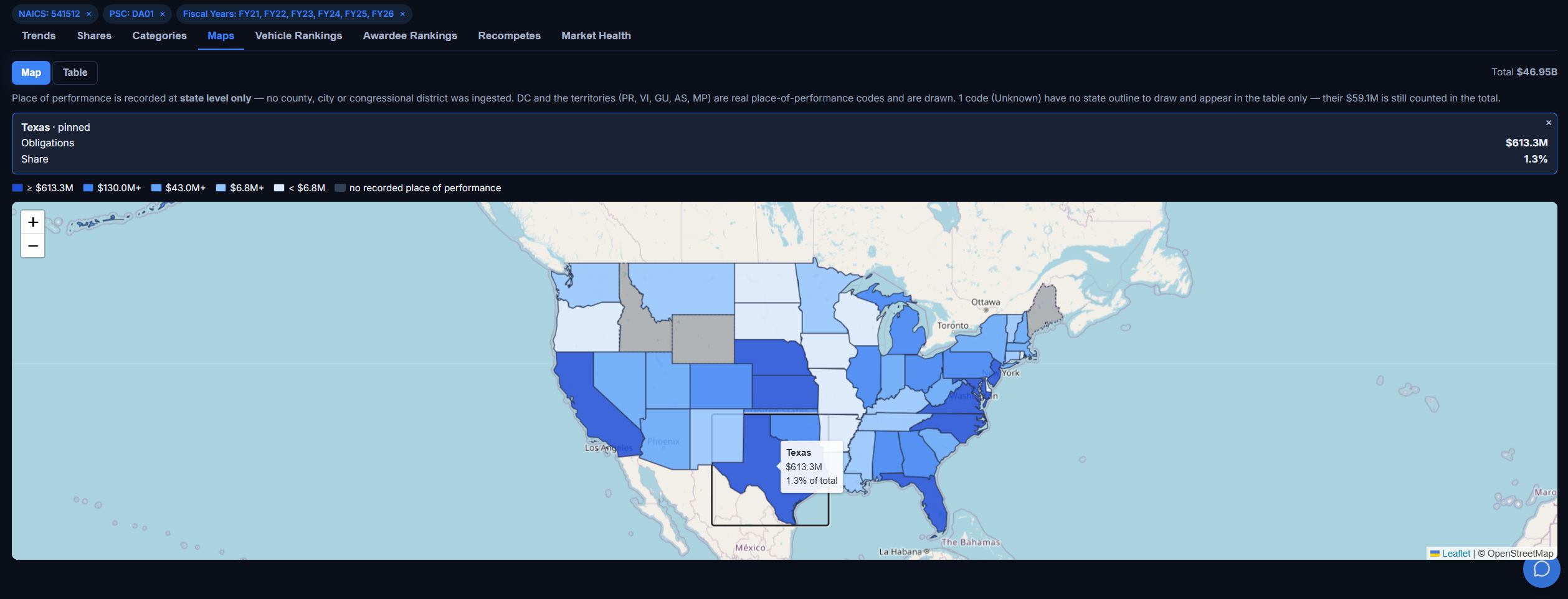Close the pinned Texas details panel
1568x599 pixels.
click(x=1548, y=123)
